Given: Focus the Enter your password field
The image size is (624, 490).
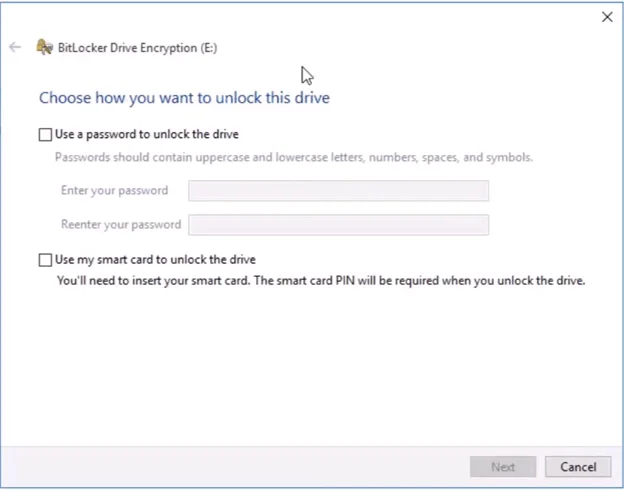Looking at the screenshot, I should coord(338,190).
